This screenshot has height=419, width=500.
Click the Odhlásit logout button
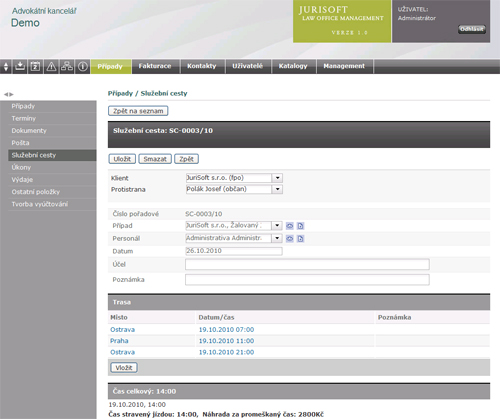point(472,29)
